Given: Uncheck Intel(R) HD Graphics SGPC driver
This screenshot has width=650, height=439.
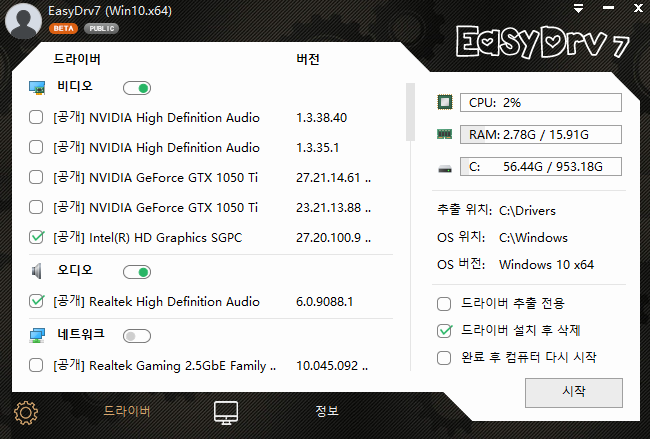Looking at the screenshot, I should [x=37, y=238].
